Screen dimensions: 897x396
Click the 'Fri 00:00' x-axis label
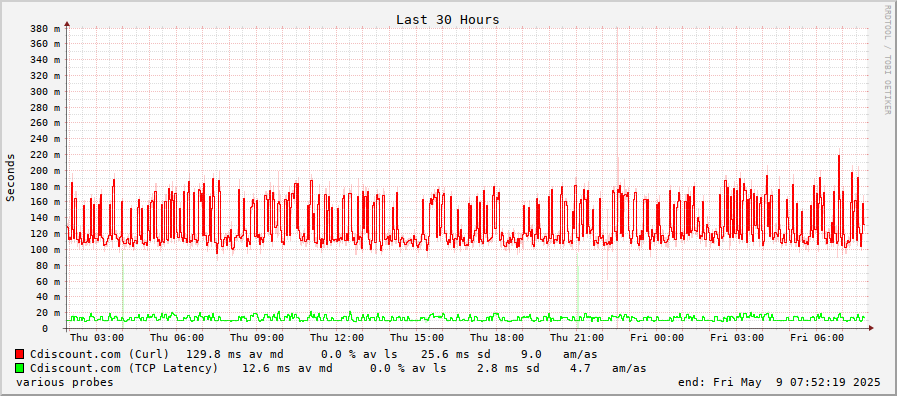[657, 338]
